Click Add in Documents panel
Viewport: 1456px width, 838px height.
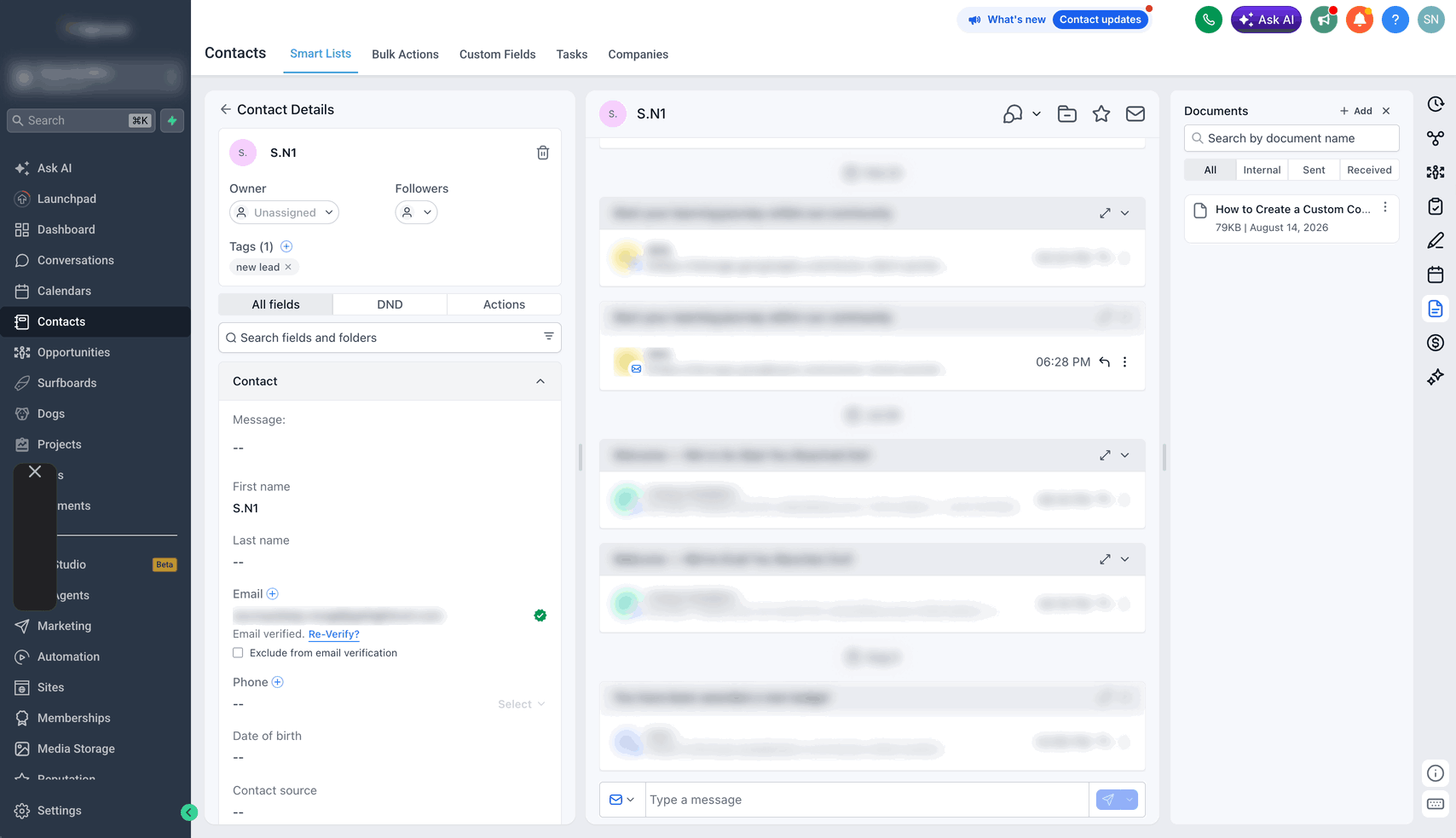point(1356,111)
